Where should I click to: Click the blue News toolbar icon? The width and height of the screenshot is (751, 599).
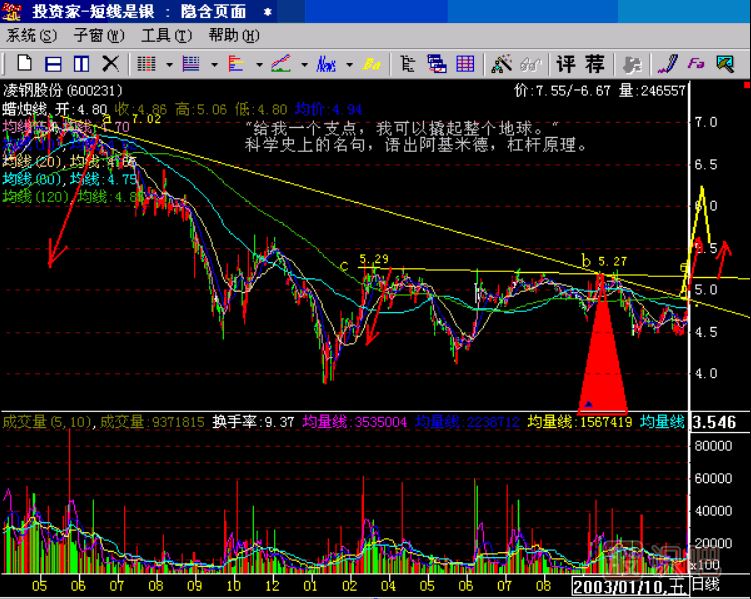tap(326, 65)
